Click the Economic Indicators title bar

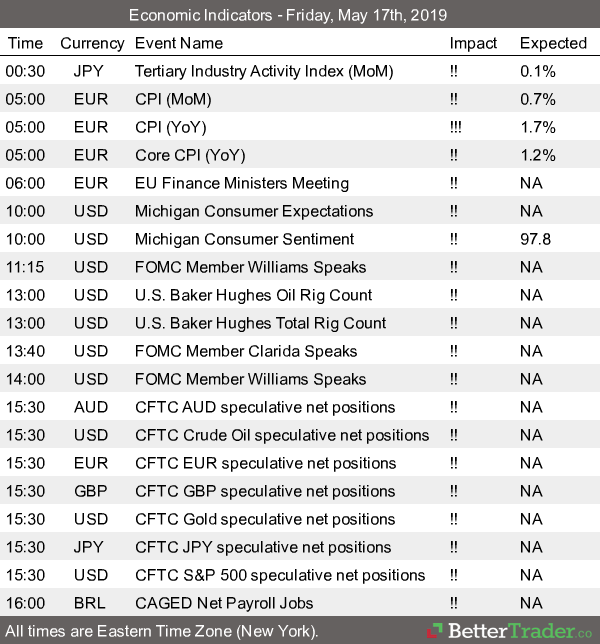(300, 15)
